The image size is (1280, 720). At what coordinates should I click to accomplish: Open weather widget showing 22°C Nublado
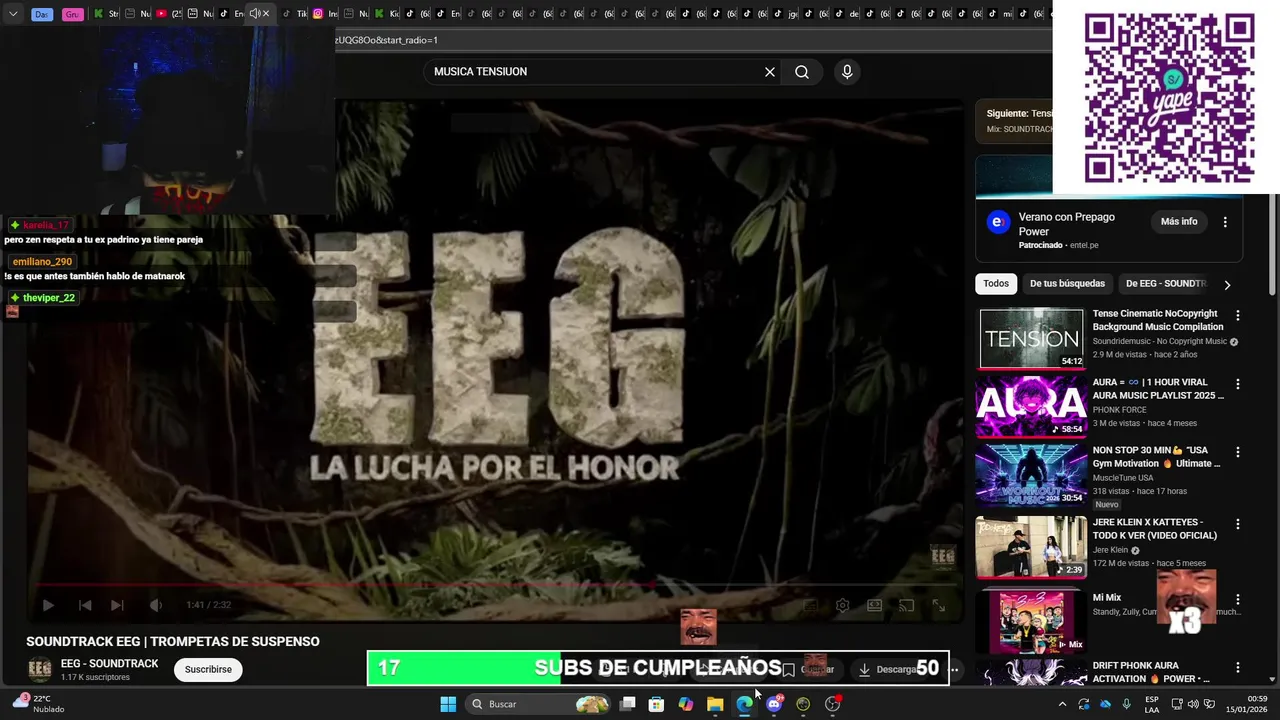tap(38, 704)
